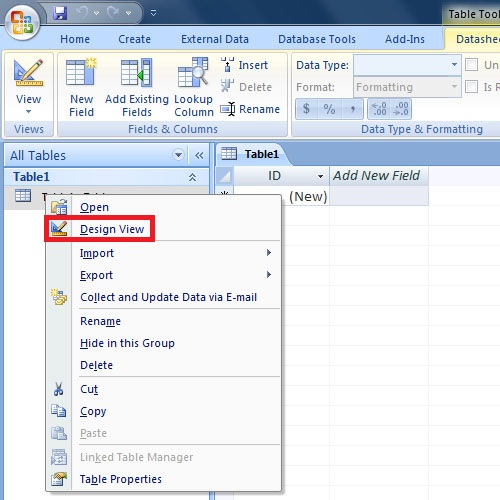Toggle the Unique checkbox

(472, 65)
